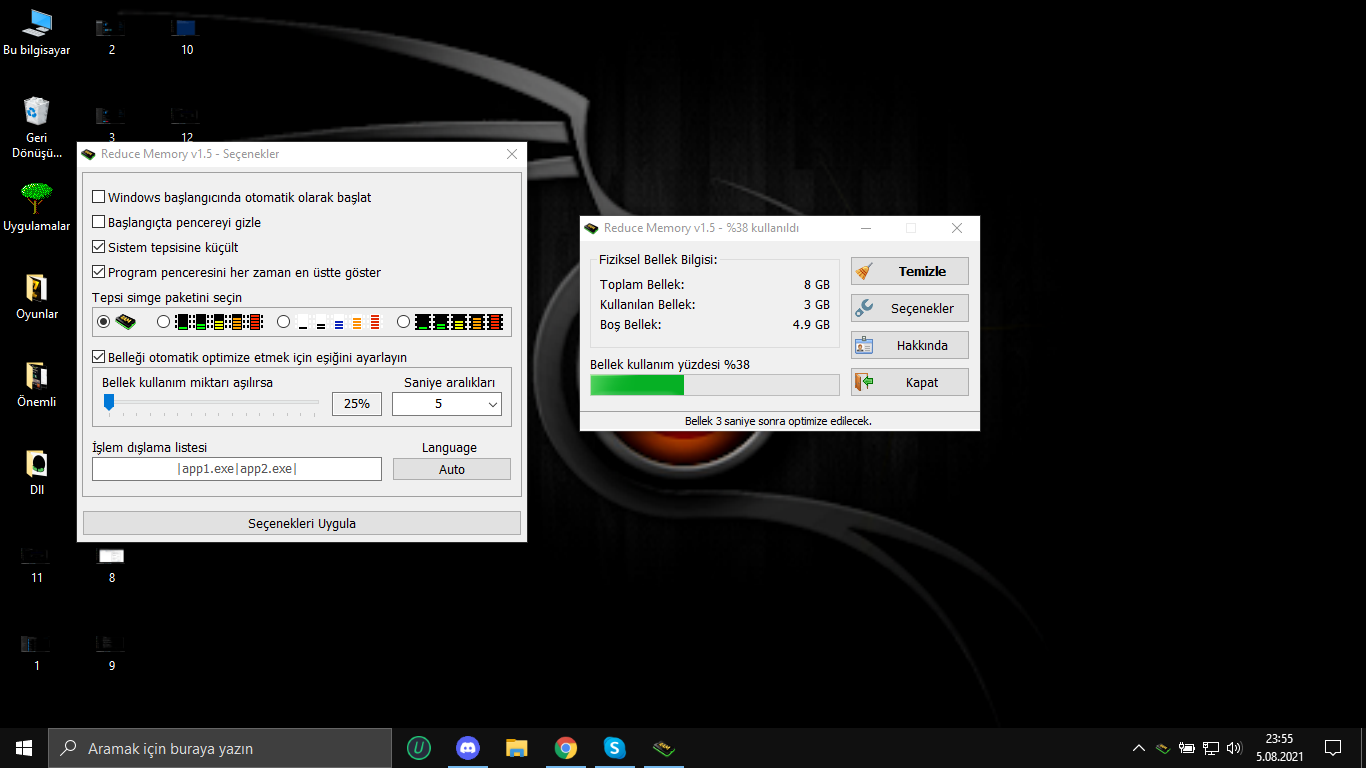
Task: Launch Google Chrome from the taskbar
Action: coord(566,748)
